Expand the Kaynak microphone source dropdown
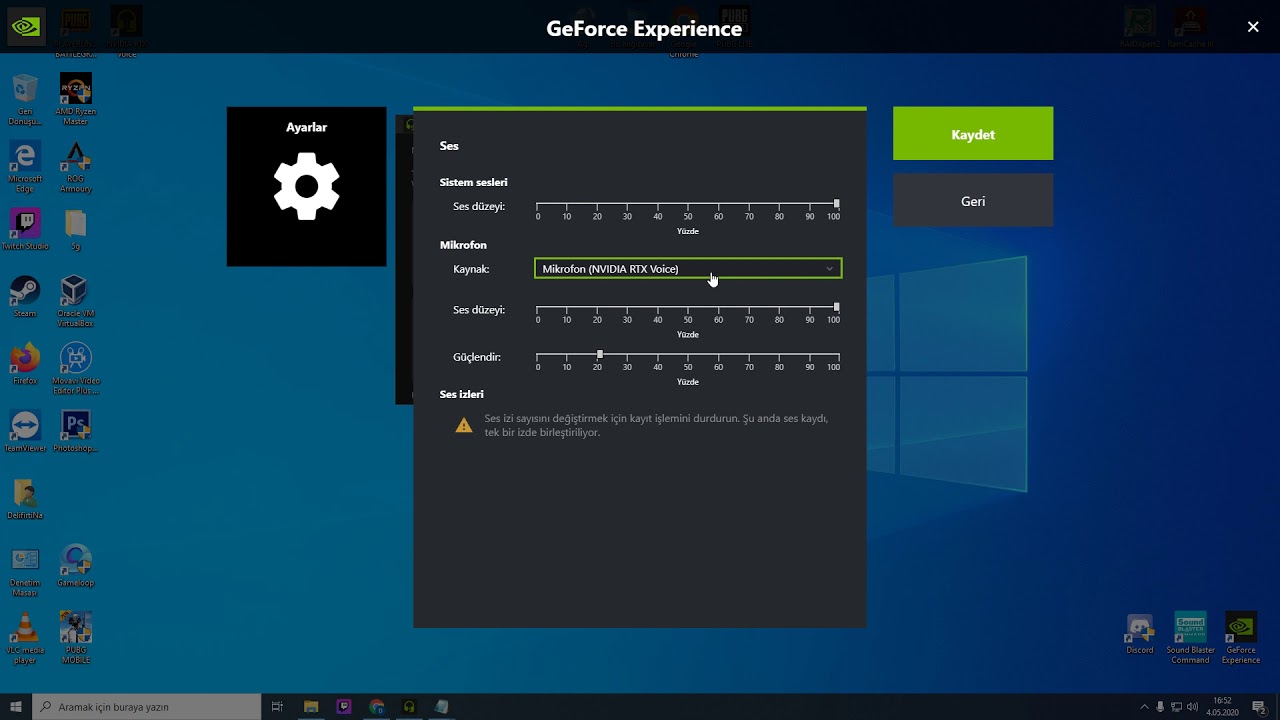Image resolution: width=1280 pixels, height=720 pixels. 688,268
